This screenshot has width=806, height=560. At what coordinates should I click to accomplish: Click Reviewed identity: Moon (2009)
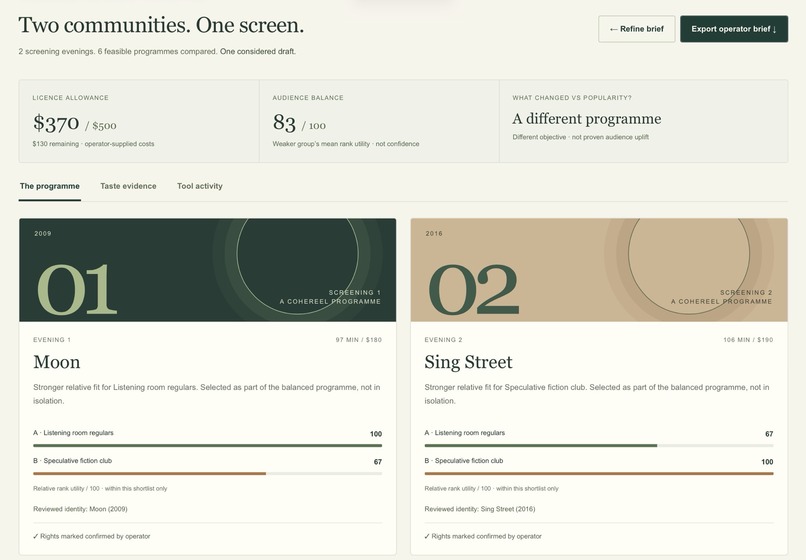coord(80,509)
